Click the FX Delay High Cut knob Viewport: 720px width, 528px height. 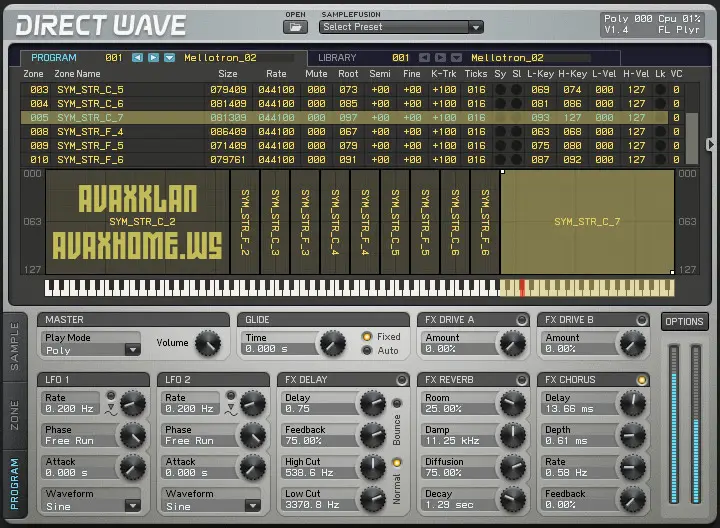pyautogui.click(x=373, y=467)
